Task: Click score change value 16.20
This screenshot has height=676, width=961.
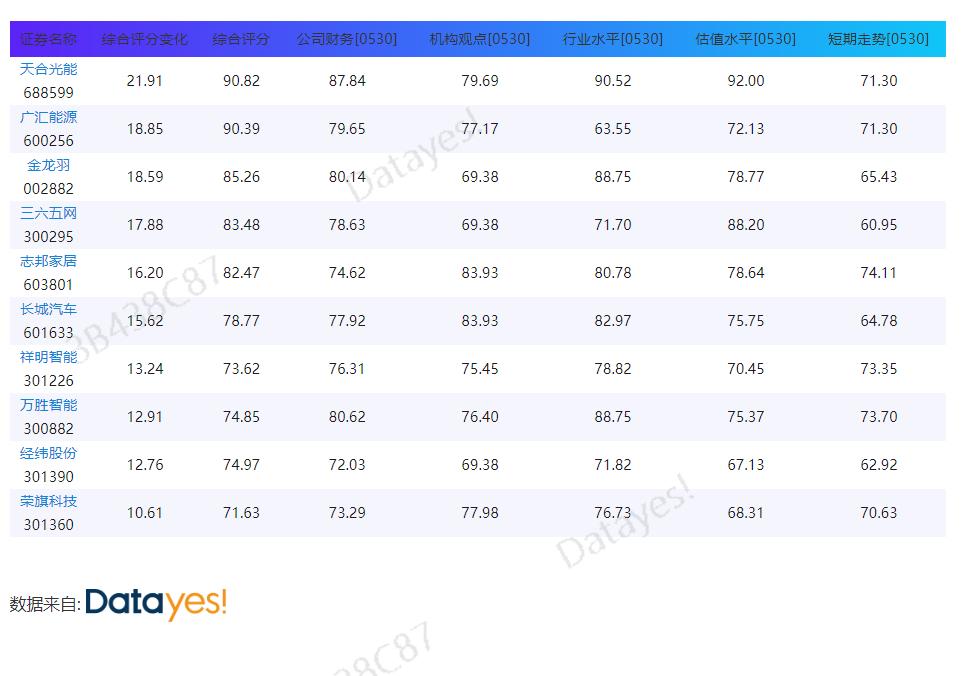Action: 145,273
